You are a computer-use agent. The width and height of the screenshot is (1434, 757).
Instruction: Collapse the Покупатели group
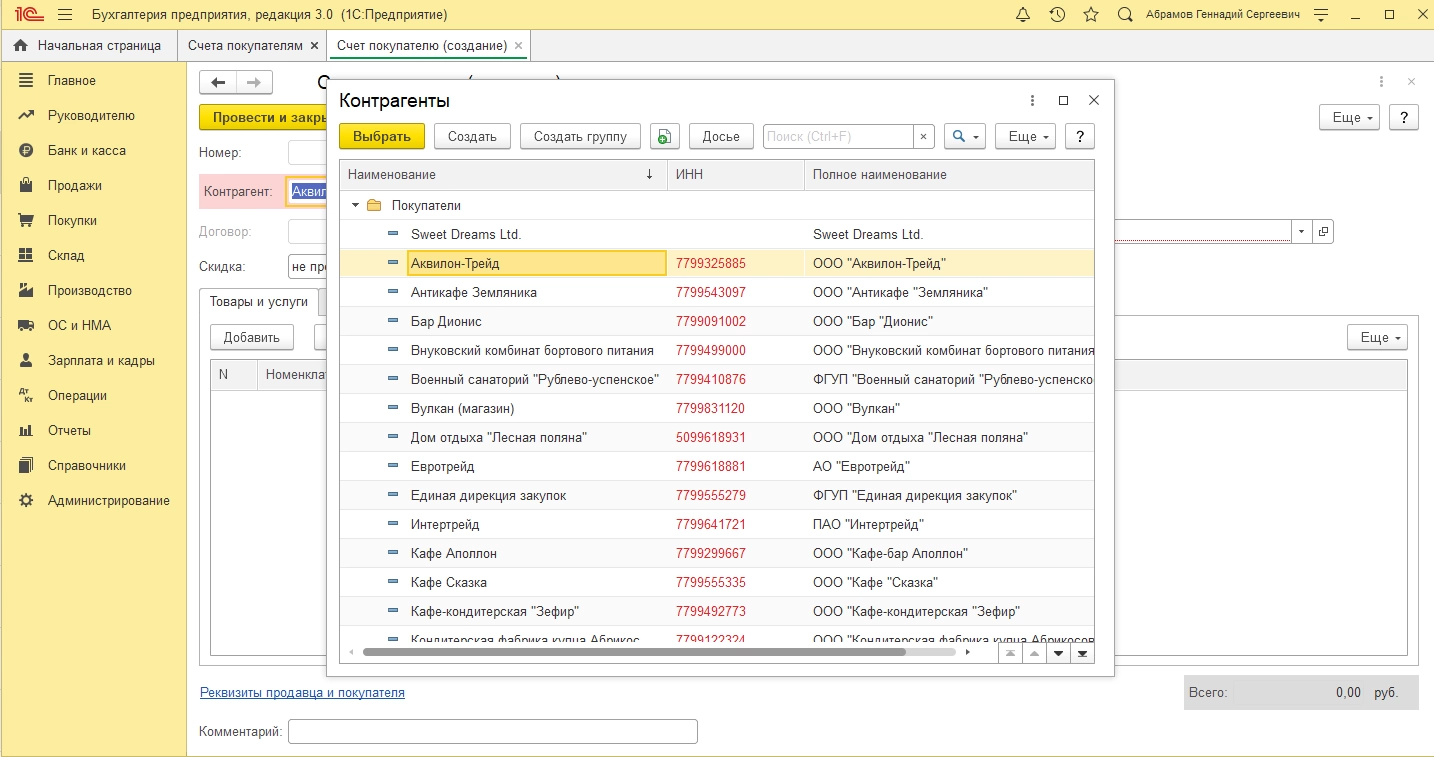(354, 206)
